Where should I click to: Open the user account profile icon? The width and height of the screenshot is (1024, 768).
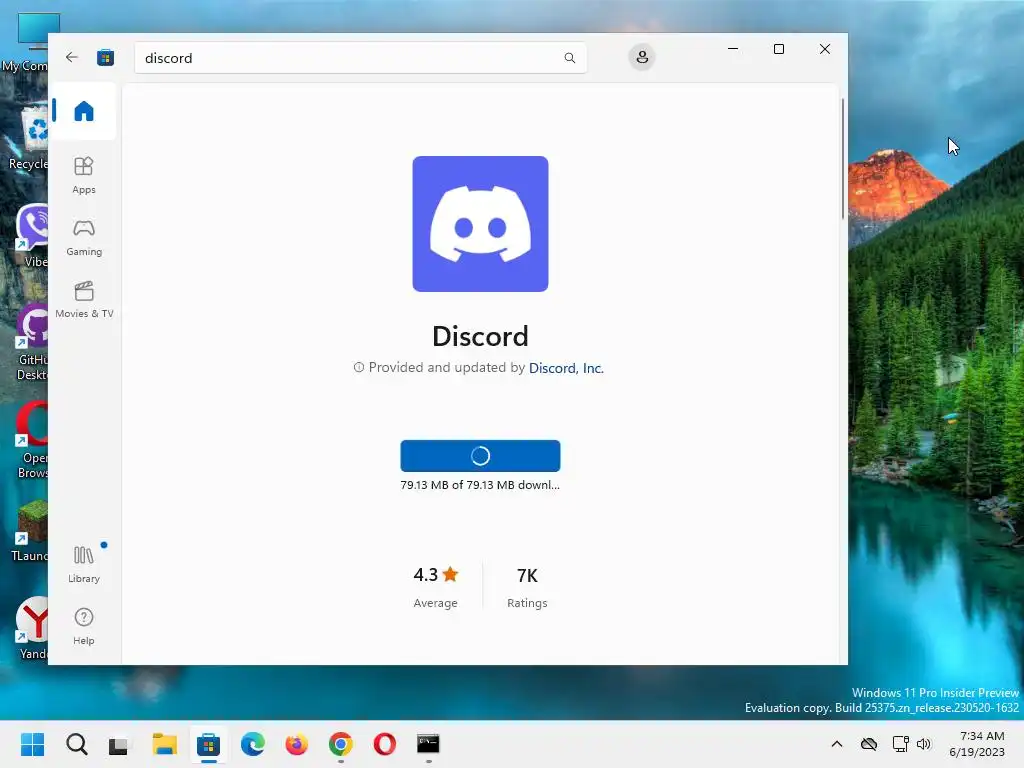(x=642, y=57)
